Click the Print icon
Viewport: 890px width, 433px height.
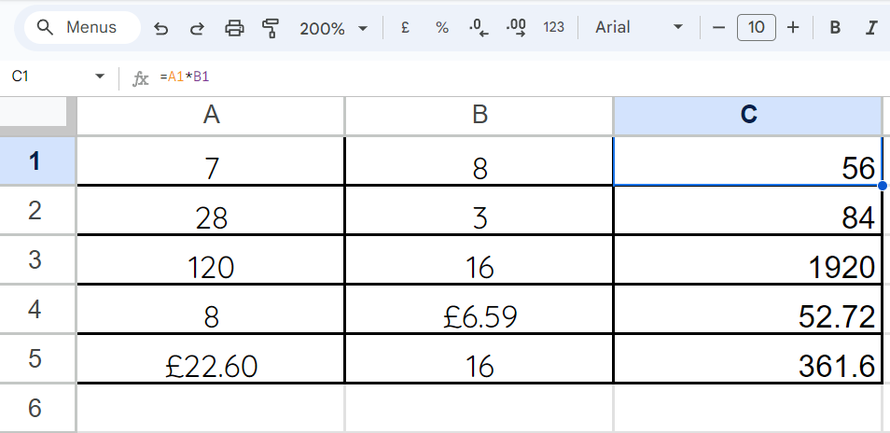234,28
